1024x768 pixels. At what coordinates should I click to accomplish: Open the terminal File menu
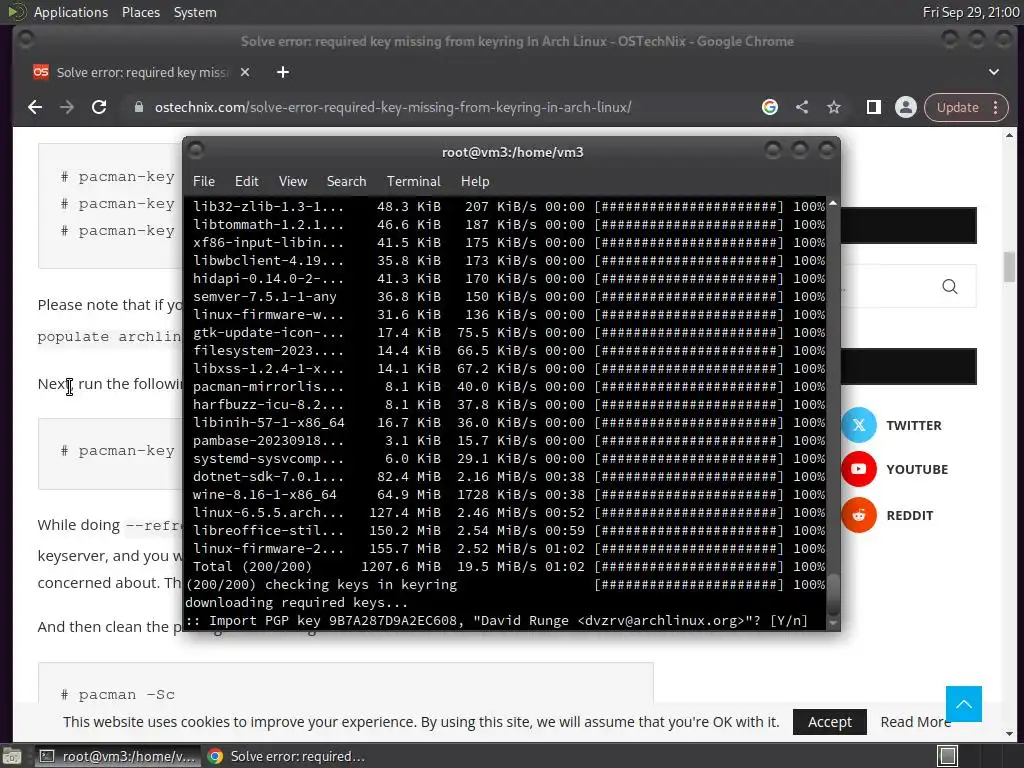(204, 181)
